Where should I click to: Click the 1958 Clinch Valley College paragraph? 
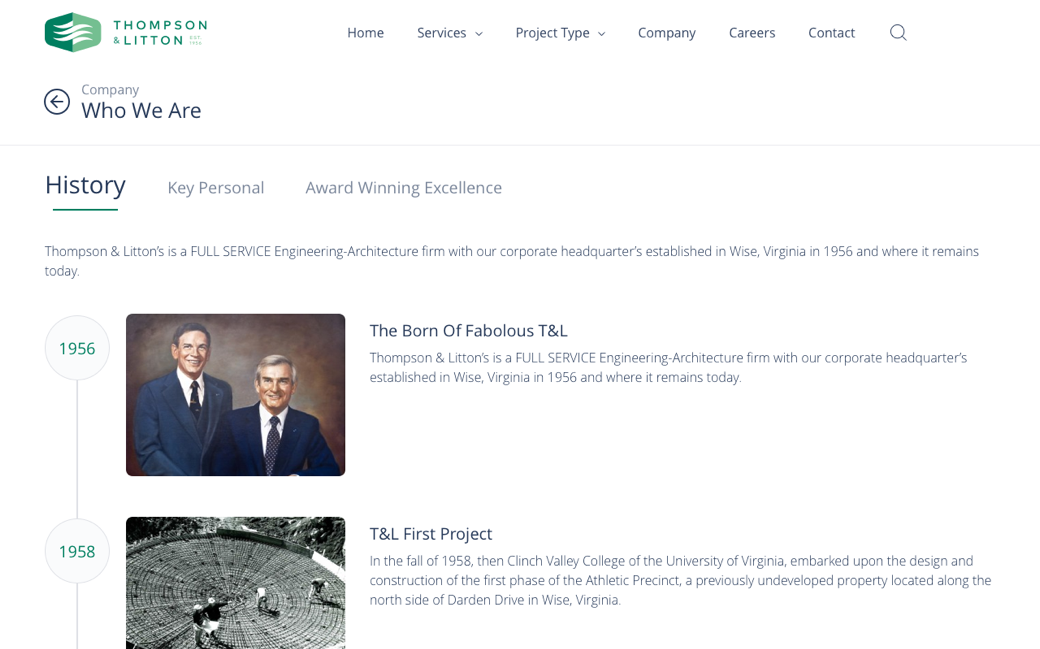(681, 580)
